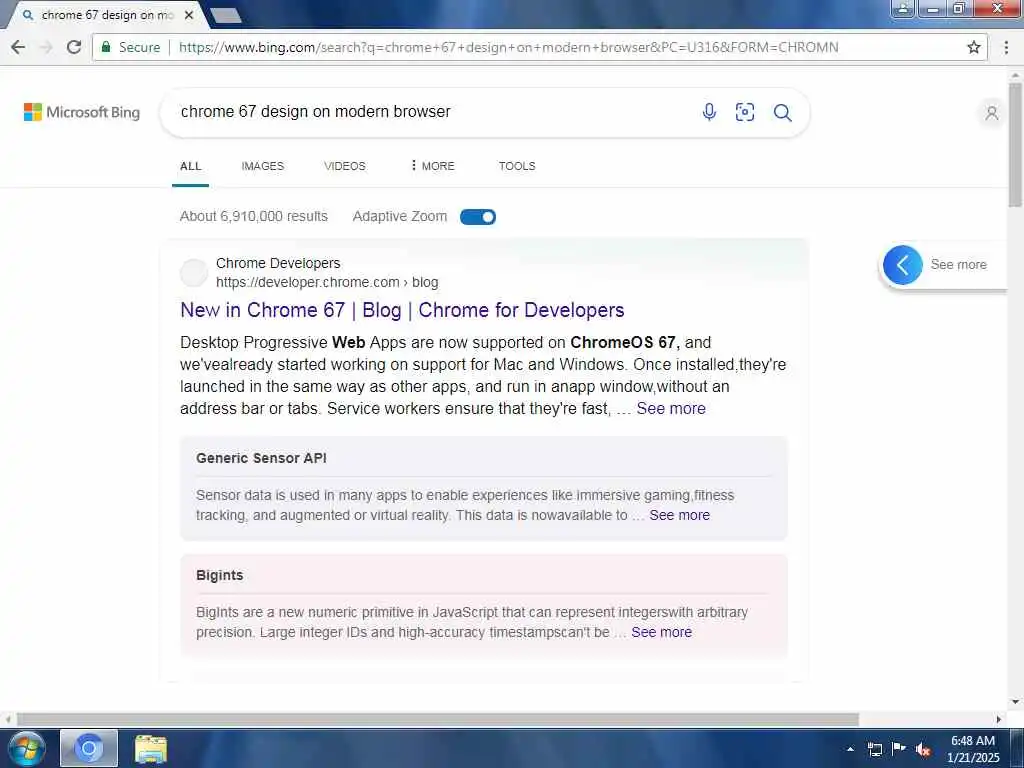The image size is (1024, 768).
Task: Reload the Bing search page
Action: [x=74, y=47]
